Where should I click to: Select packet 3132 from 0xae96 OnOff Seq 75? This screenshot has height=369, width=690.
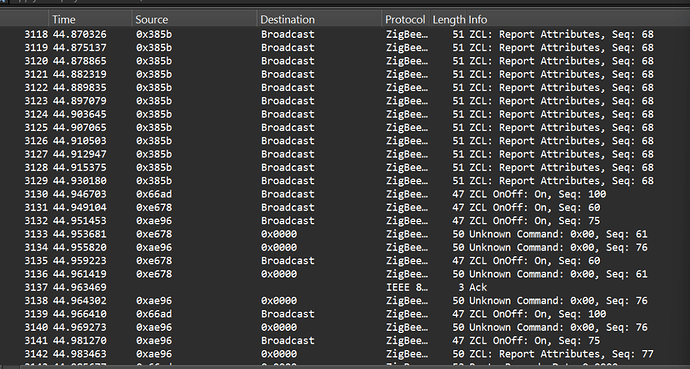[x=345, y=220]
